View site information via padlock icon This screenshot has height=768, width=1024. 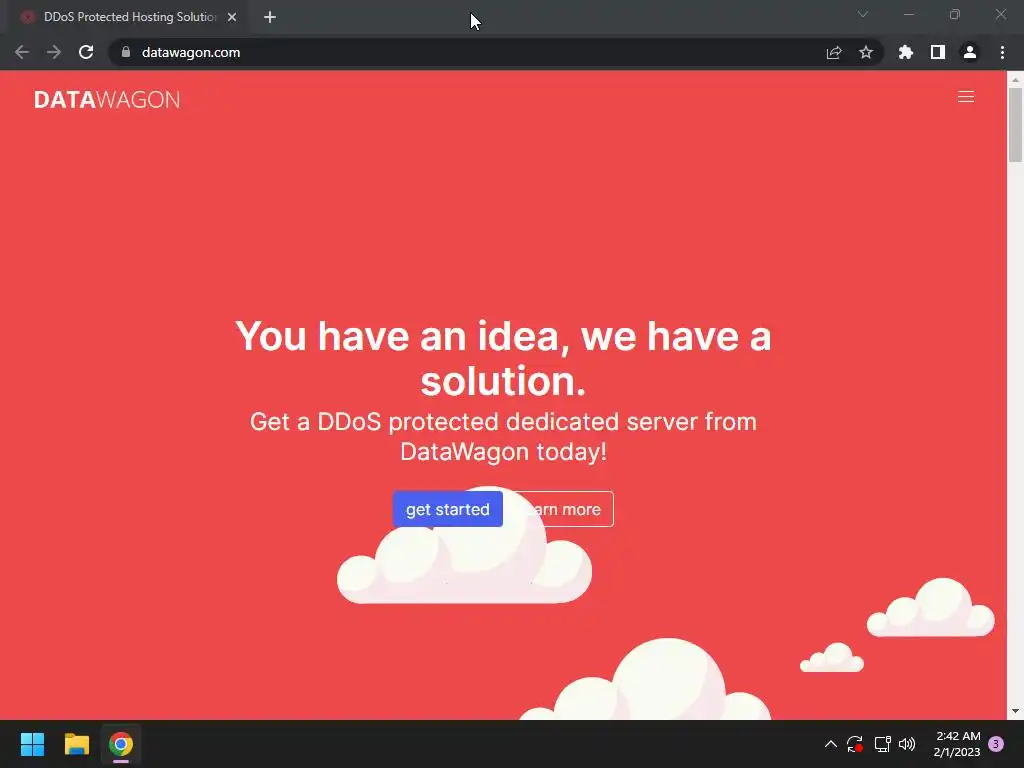tap(126, 52)
